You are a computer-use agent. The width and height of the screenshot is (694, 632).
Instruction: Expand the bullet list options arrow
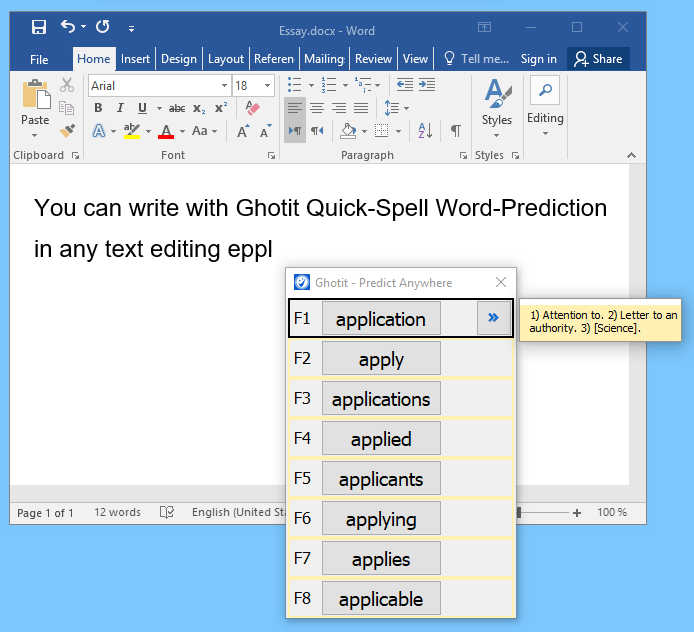[311, 85]
